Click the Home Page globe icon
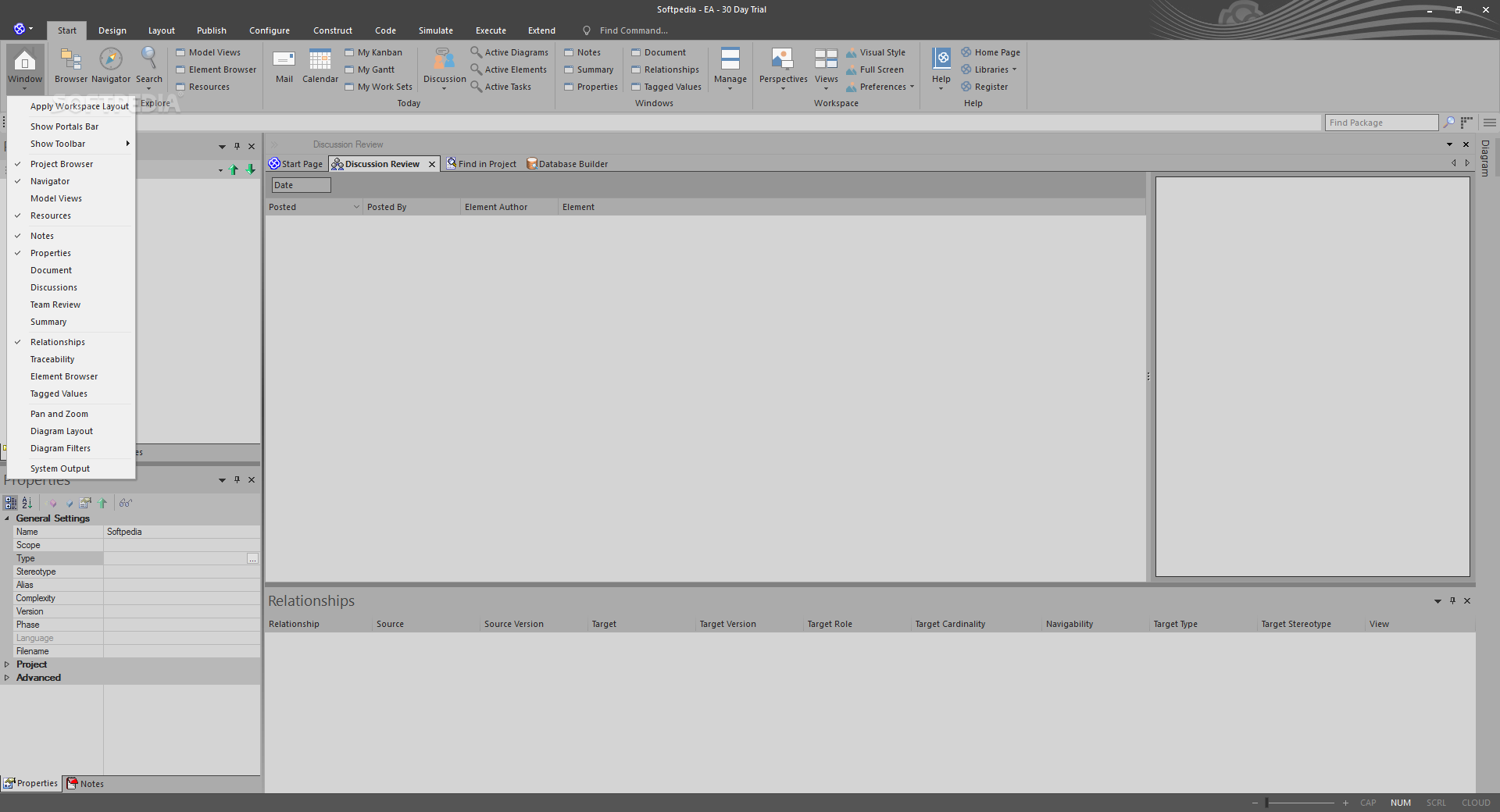The image size is (1500, 812). (966, 52)
